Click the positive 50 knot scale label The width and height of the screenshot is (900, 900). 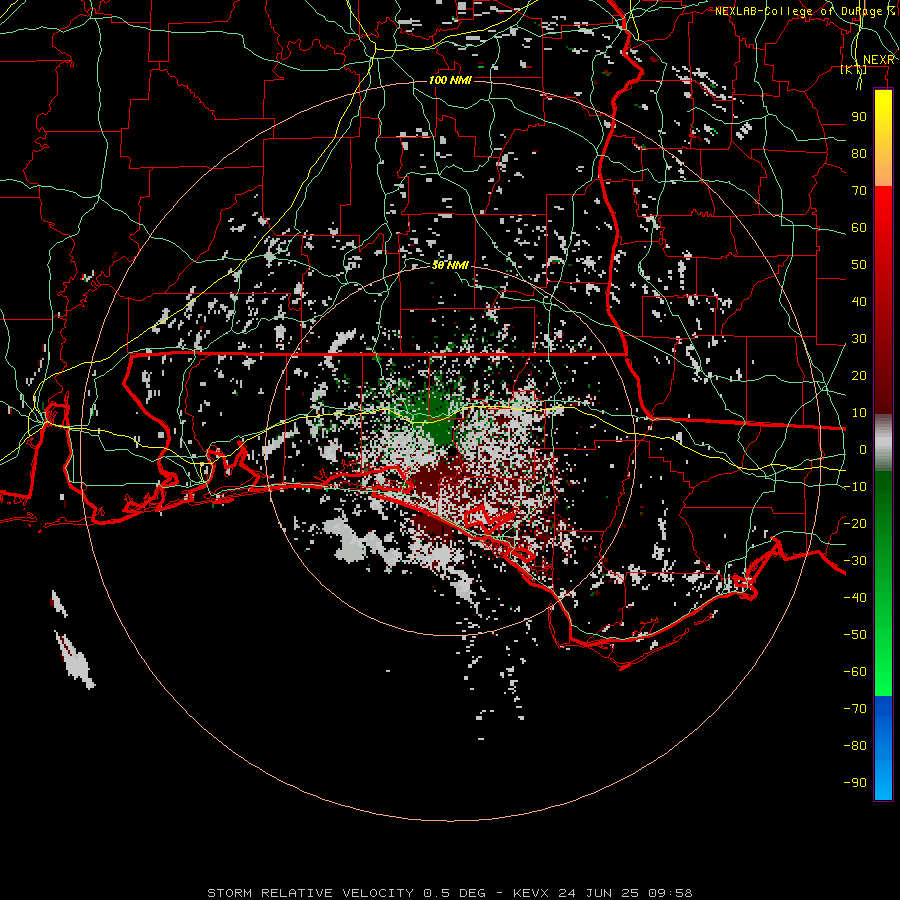pos(859,265)
